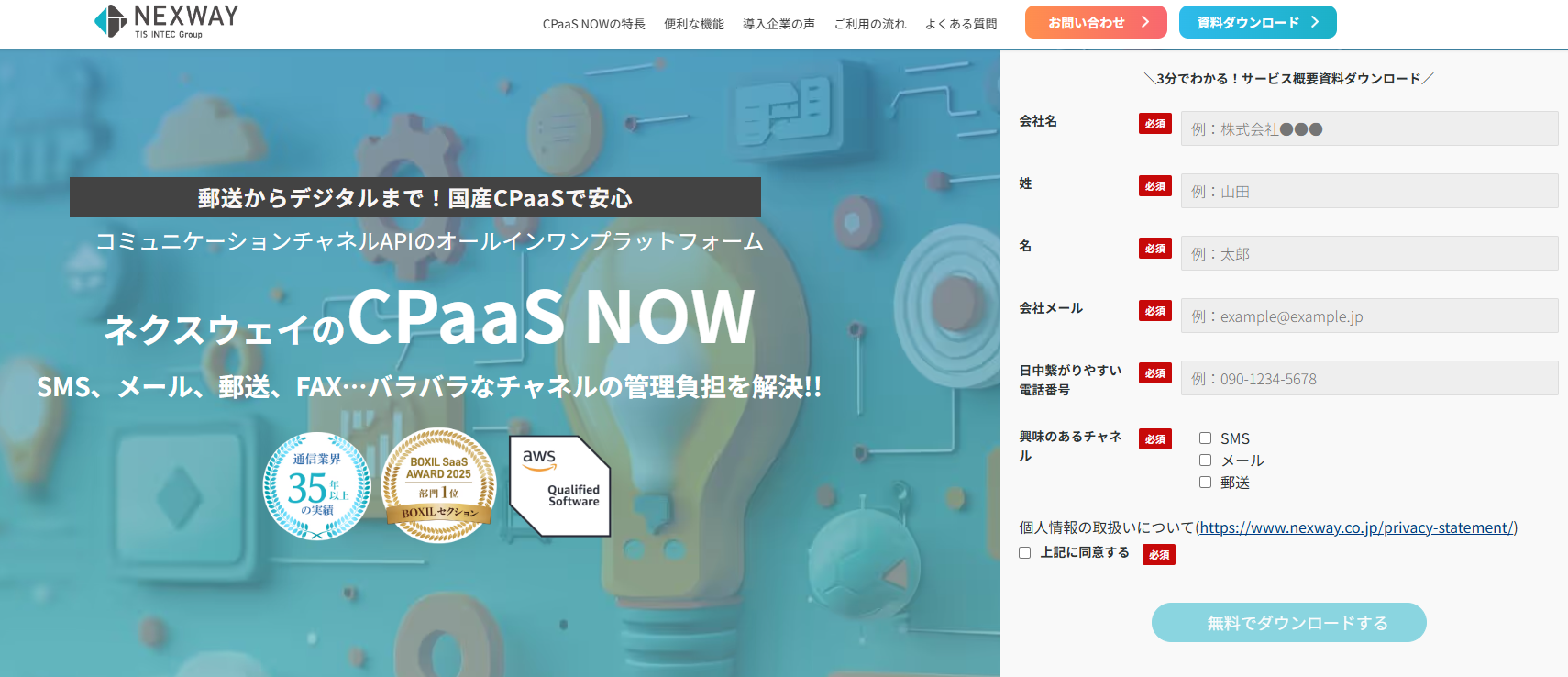Focus the 会社メール input field
1568x677 pixels.
(x=1369, y=316)
